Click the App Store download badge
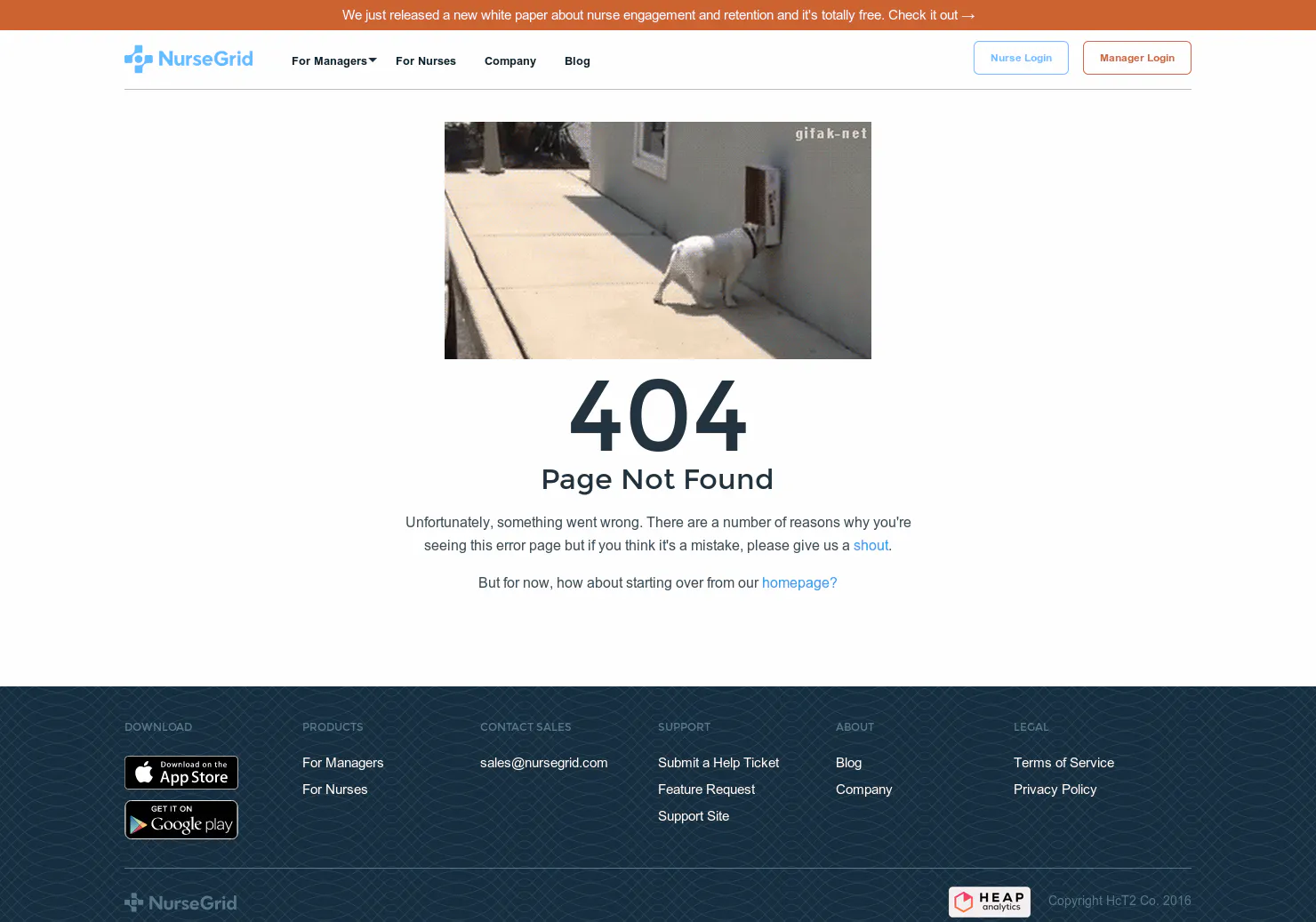The width and height of the screenshot is (1316, 922). pos(181,773)
